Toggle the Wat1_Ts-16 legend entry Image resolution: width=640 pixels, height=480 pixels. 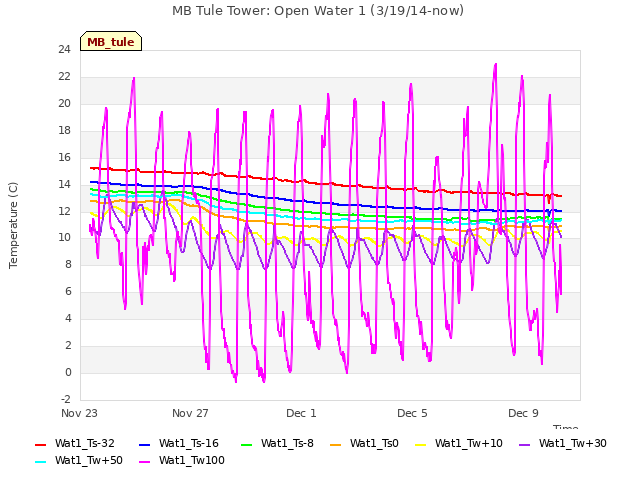point(179,443)
